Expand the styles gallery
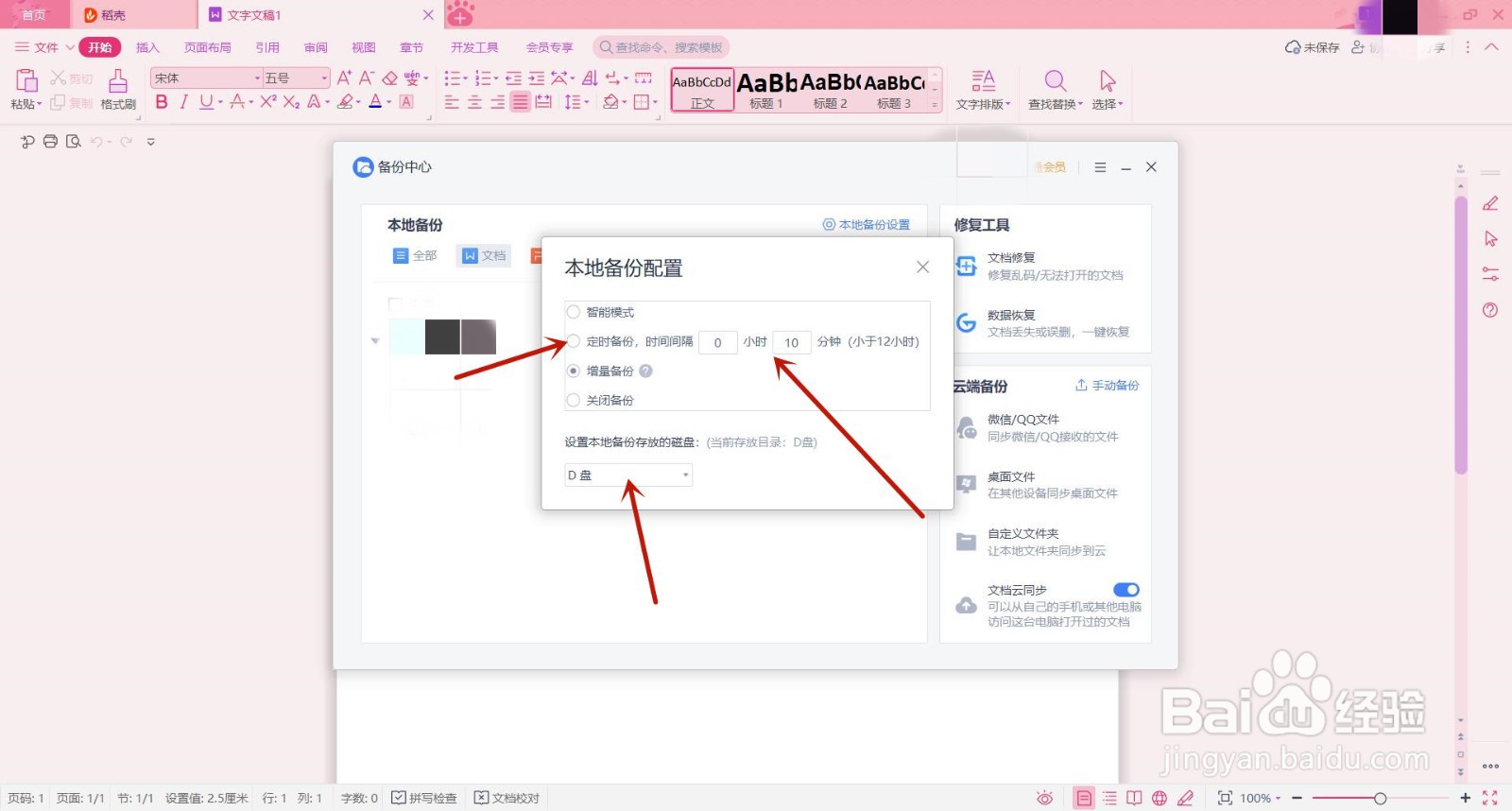1512x811 pixels. 935,105
